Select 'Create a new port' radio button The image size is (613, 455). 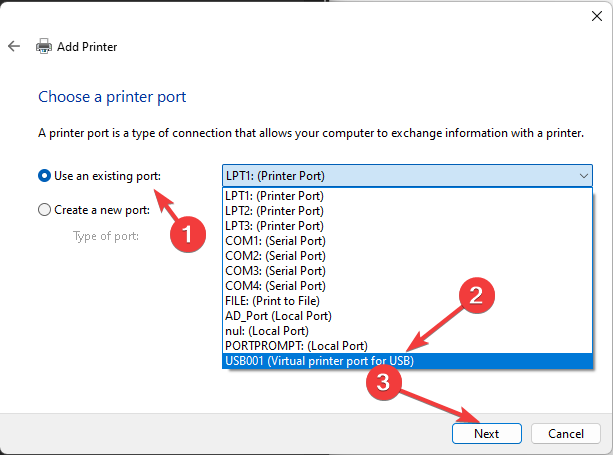pyautogui.click(x=45, y=210)
